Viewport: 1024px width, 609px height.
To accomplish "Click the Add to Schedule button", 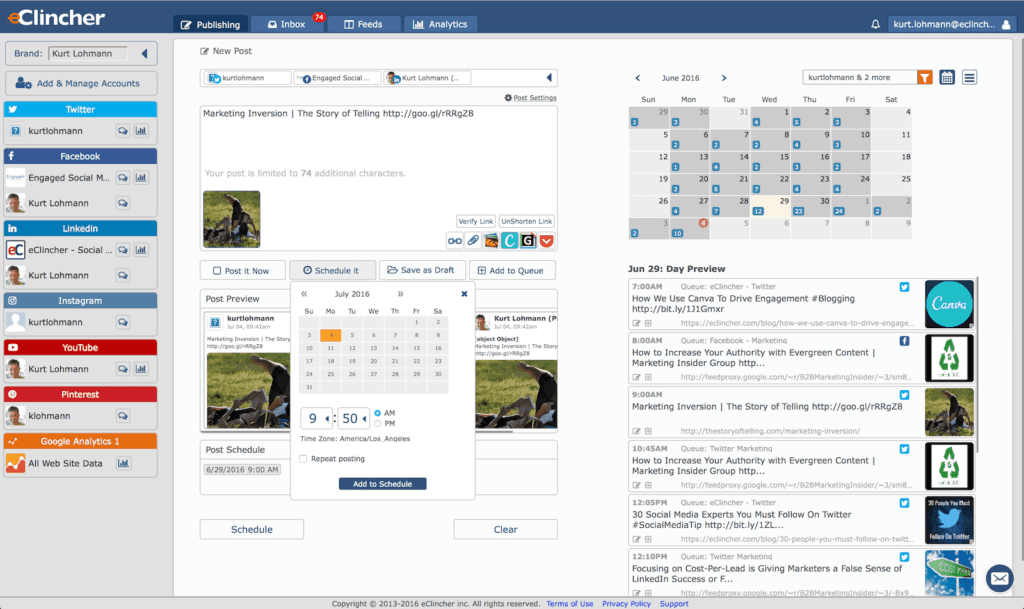I will [x=383, y=484].
